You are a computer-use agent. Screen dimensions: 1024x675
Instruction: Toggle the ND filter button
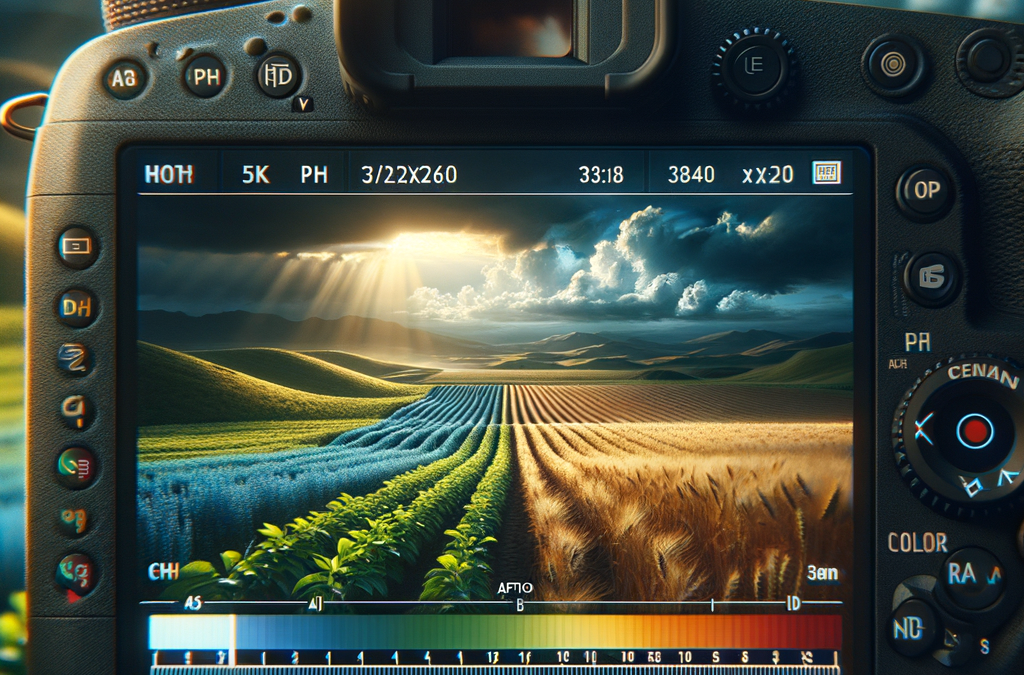(908, 629)
